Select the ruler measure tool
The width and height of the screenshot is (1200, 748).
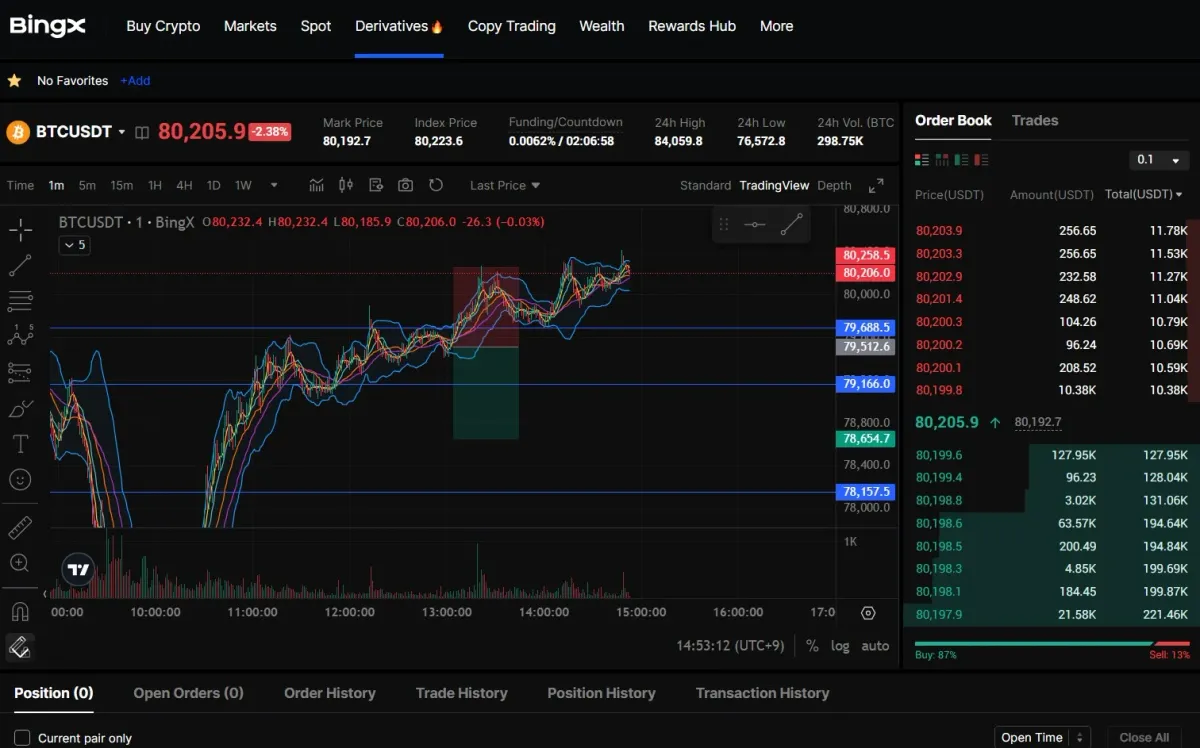click(20, 527)
